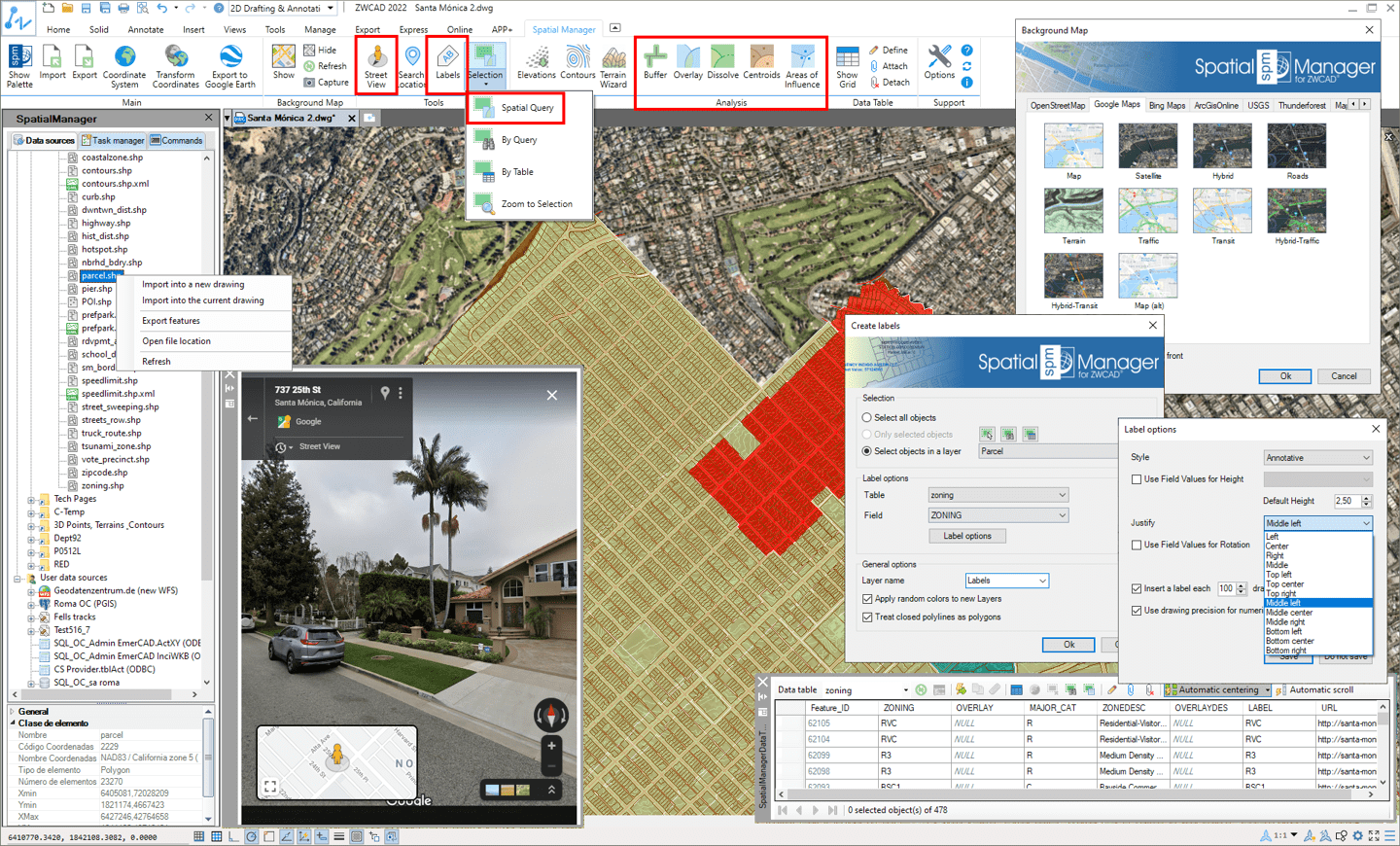The height and width of the screenshot is (846, 1400).
Task: Toggle Use drawing precision checkbox
Action: click(1137, 611)
